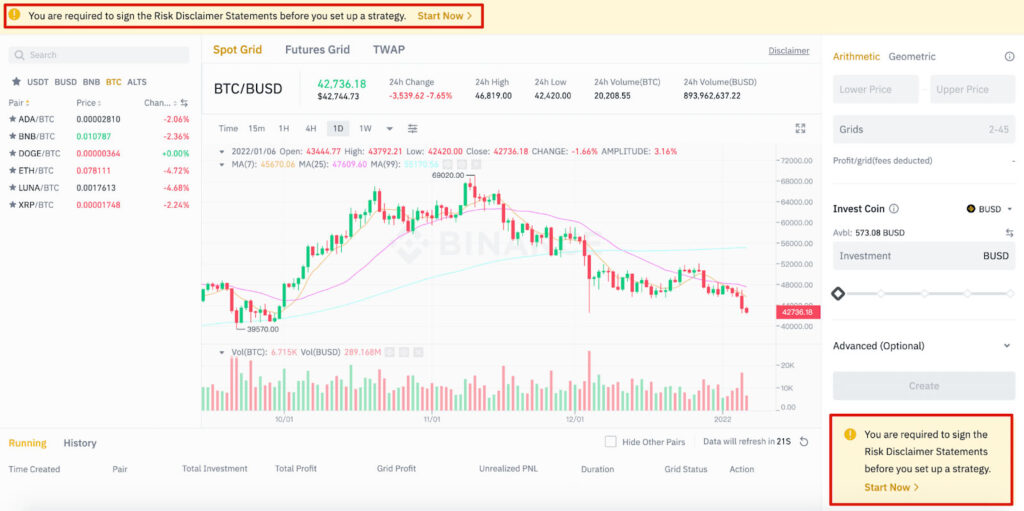
Task: Select the DOGE/BTC pair row
Action: tap(99, 154)
